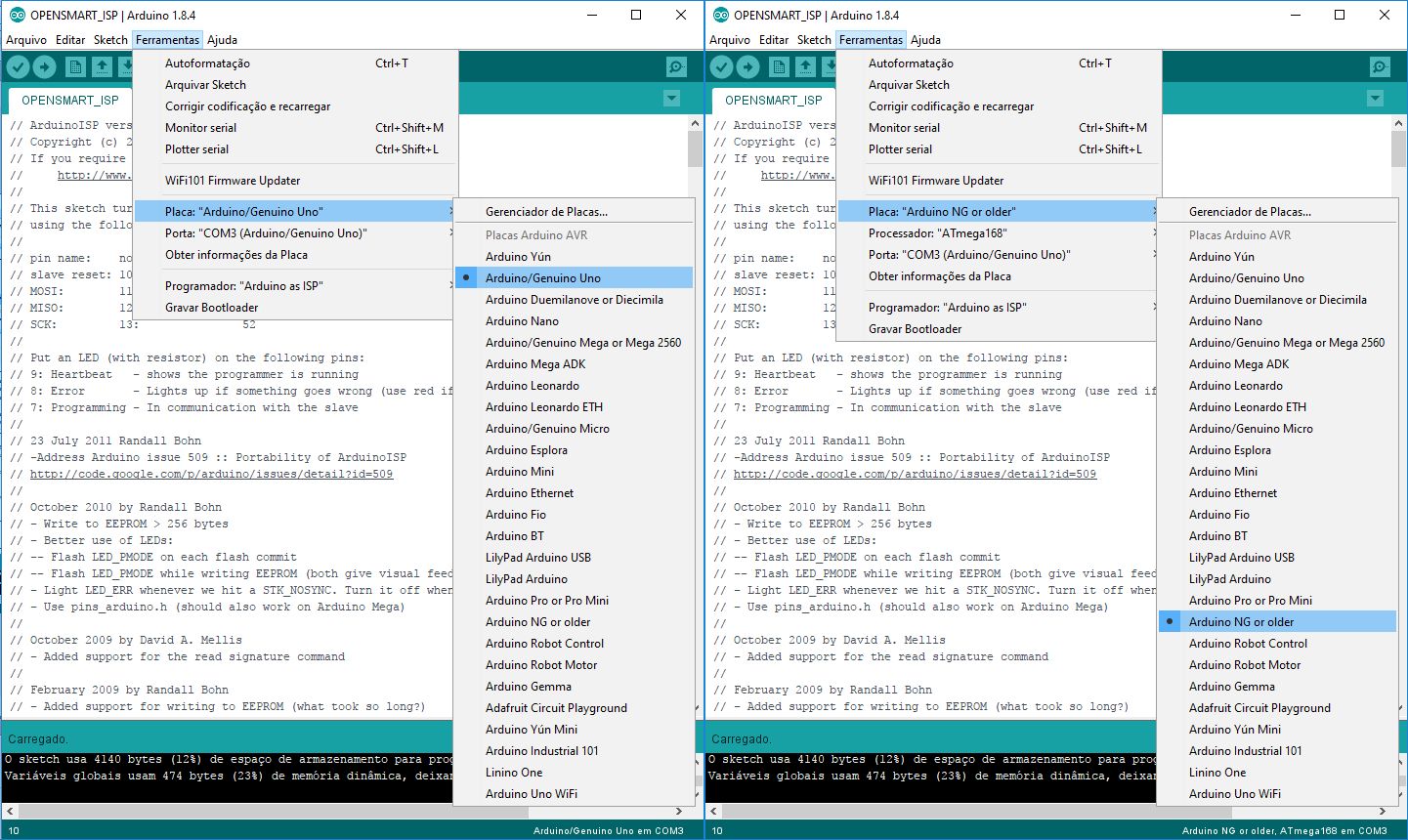
Task: Open Gerenciador de Placas in right submenu
Action: coord(1277,211)
